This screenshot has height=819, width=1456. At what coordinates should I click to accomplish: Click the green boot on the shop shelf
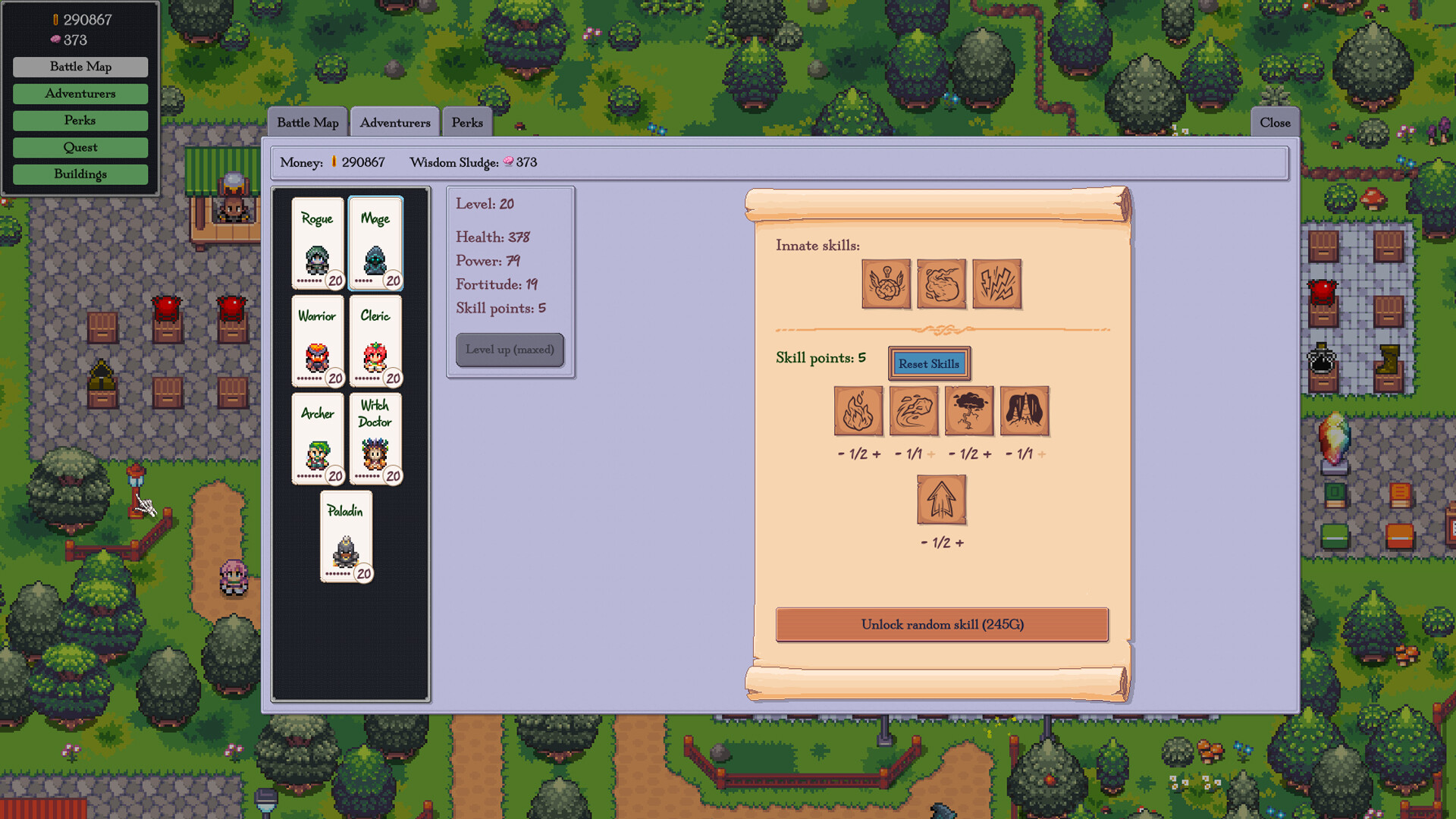(x=1389, y=359)
